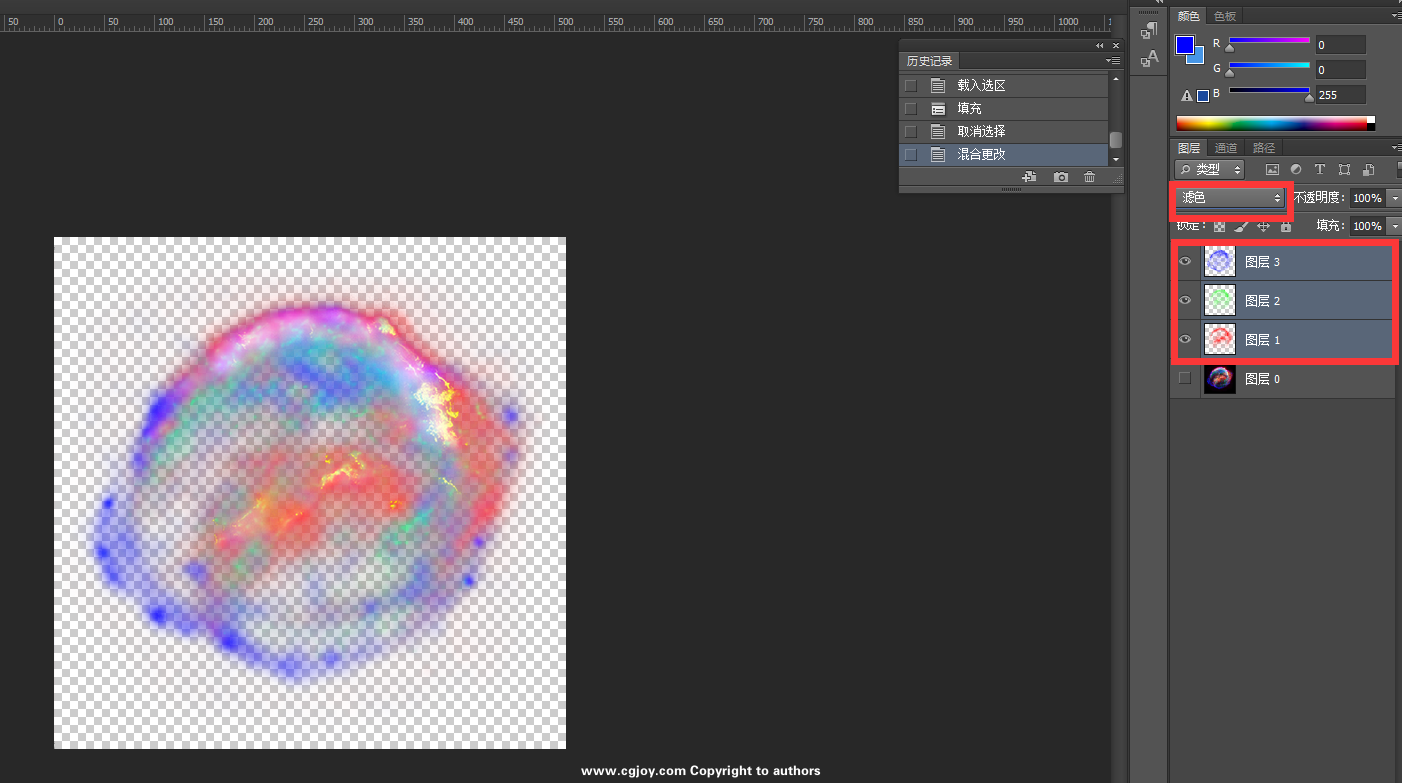
Task: Expand the fill slider arrow
Action: point(1394,226)
